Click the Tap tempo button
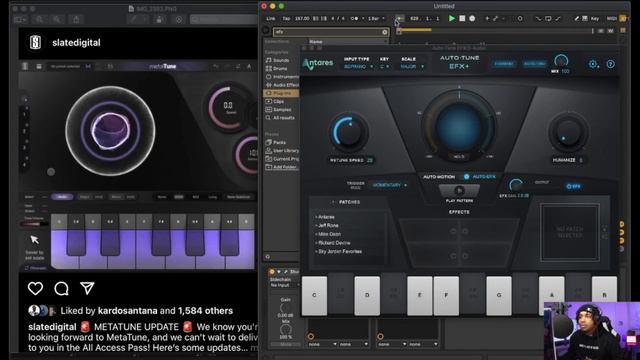Screen dimensions: 640x360 tap(287, 18)
